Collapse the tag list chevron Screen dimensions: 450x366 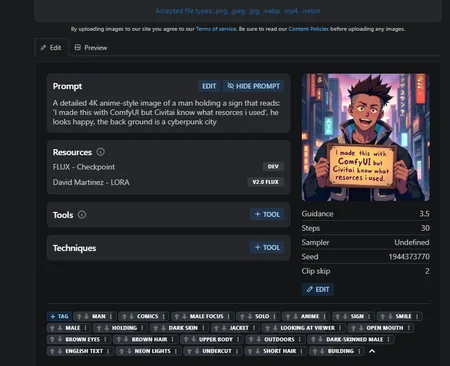pos(372,351)
